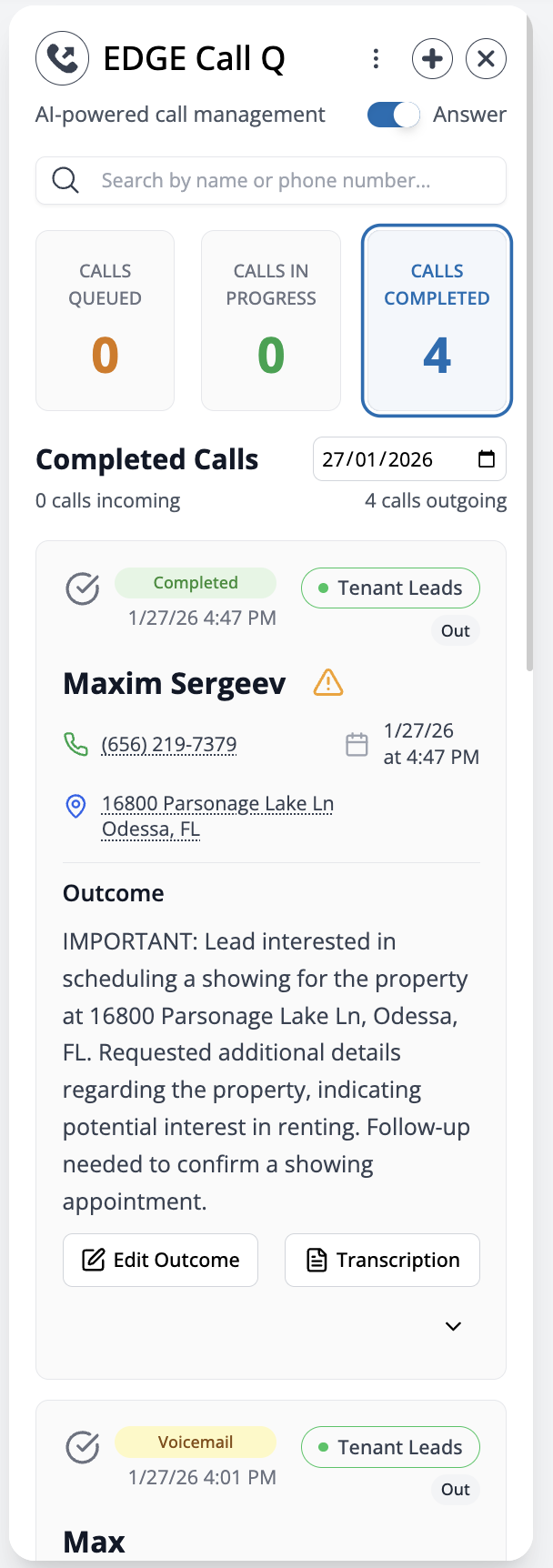Screen dimensions: 553x1568
Task: Open the date picker calendar for 27/01/2026
Action: (x=487, y=459)
